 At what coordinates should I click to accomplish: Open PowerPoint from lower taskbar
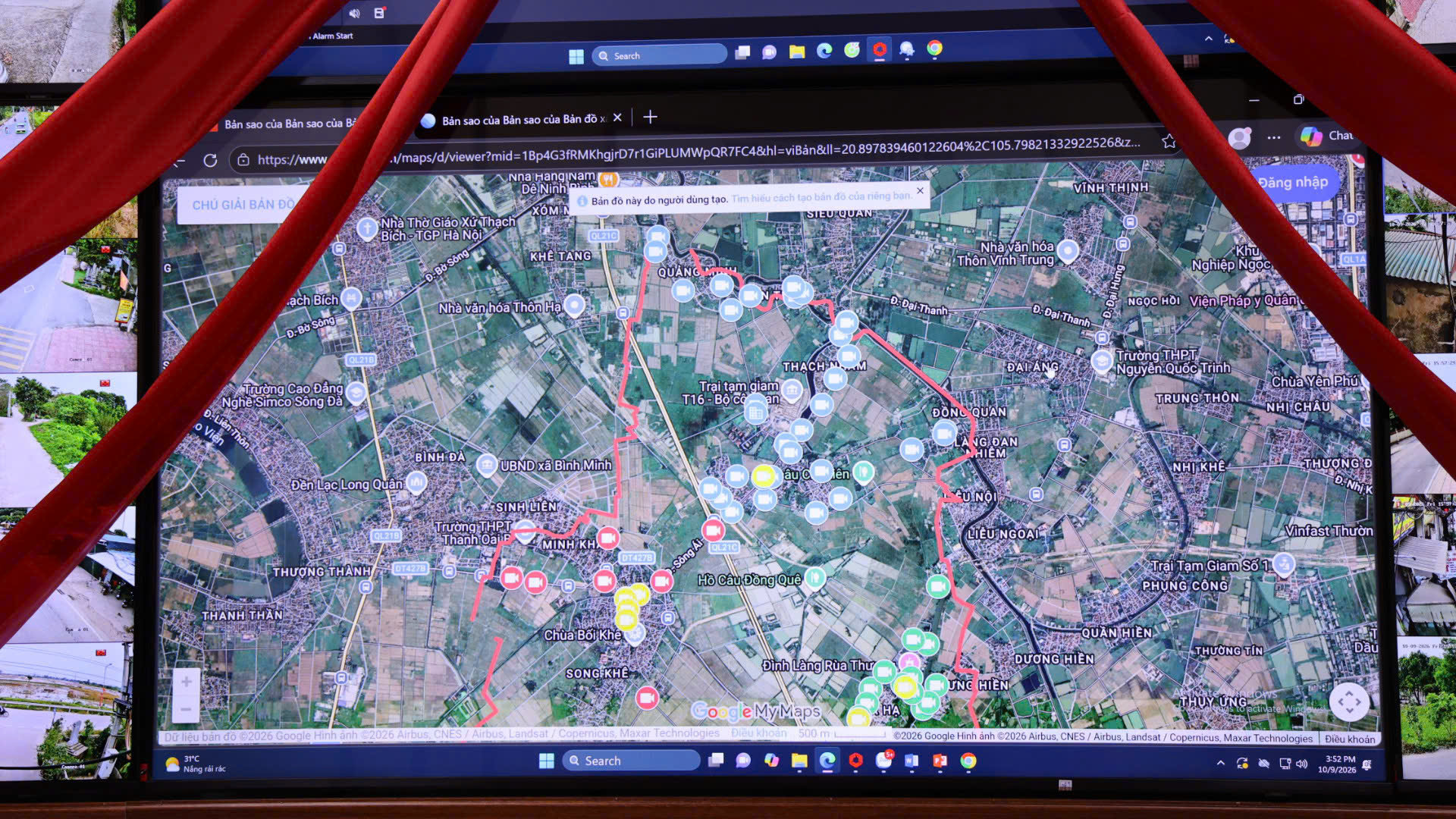(x=940, y=761)
